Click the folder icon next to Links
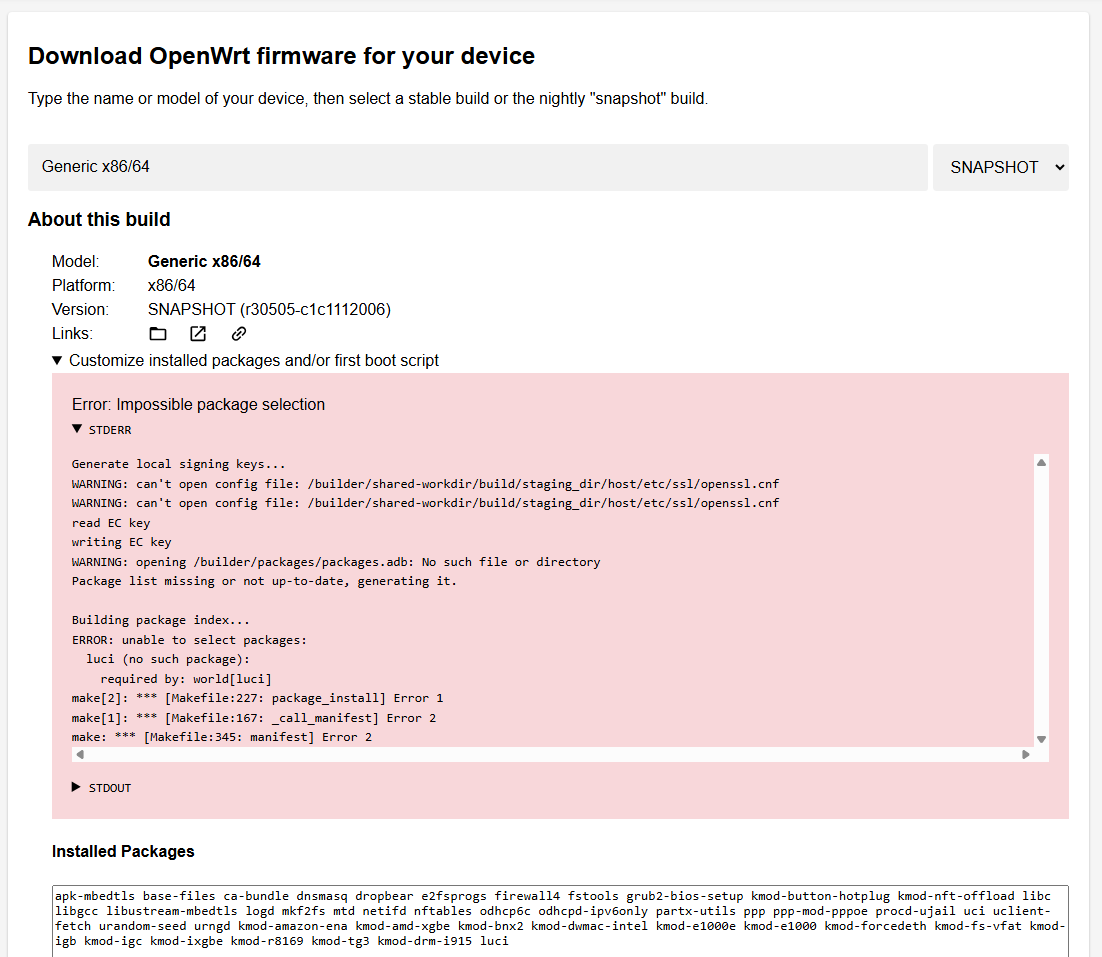This screenshot has width=1102, height=957. click(x=158, y=334)
